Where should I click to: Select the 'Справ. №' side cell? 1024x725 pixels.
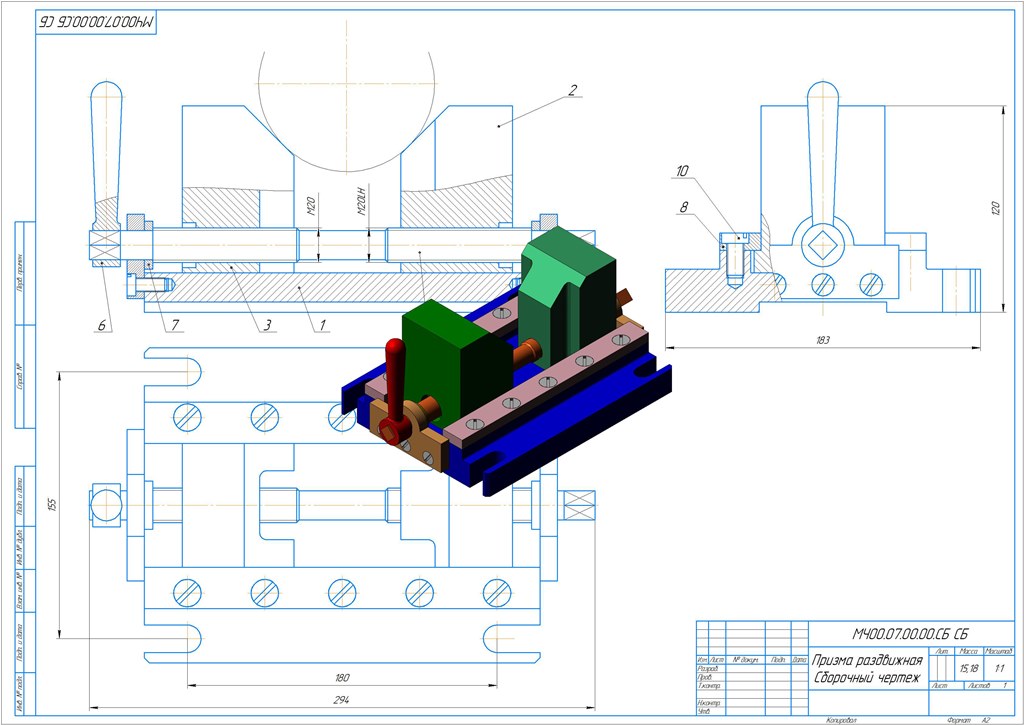pyautogui.click(x=20, y=376)
